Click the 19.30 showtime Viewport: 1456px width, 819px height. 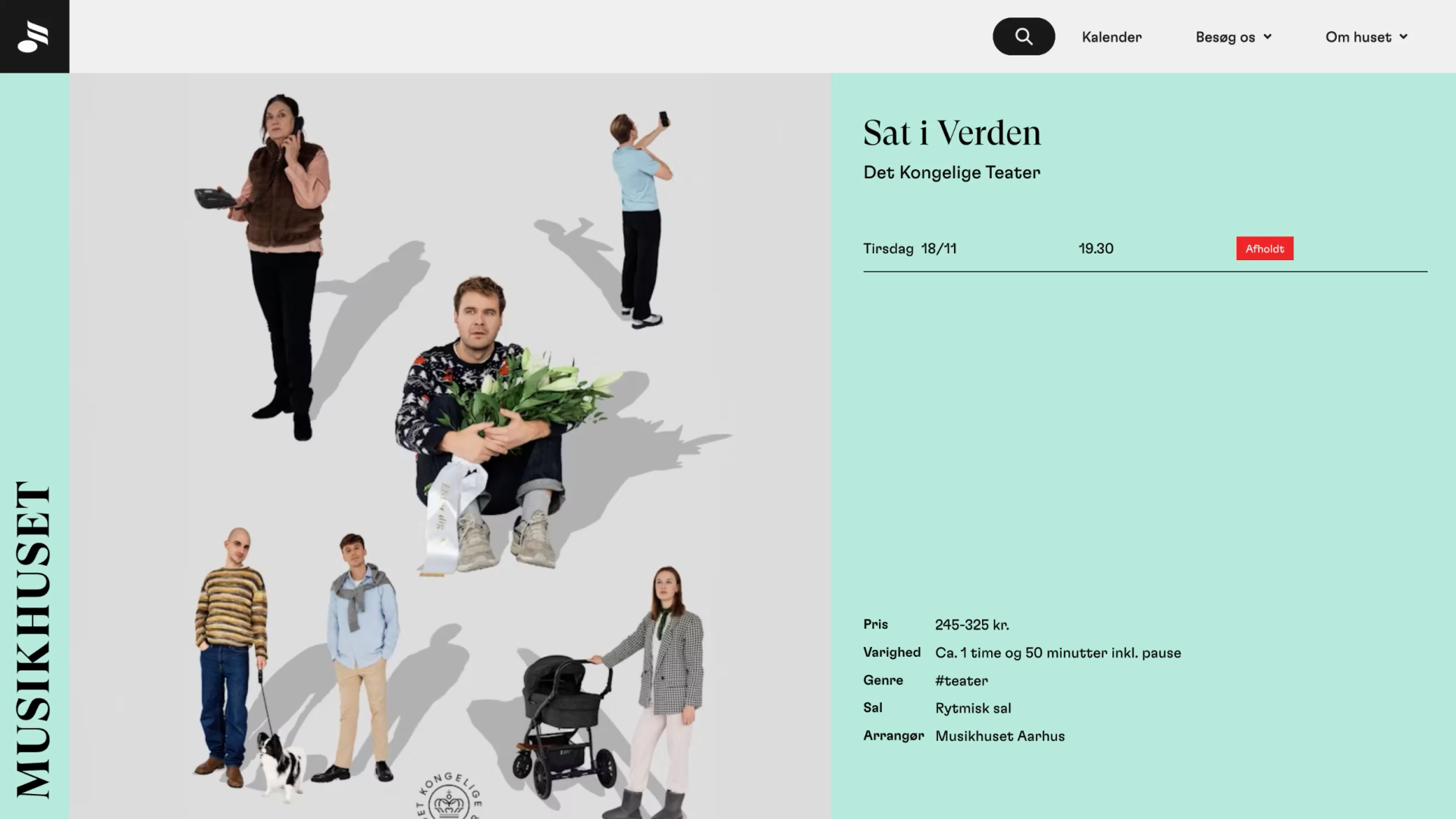point(1096,249)
